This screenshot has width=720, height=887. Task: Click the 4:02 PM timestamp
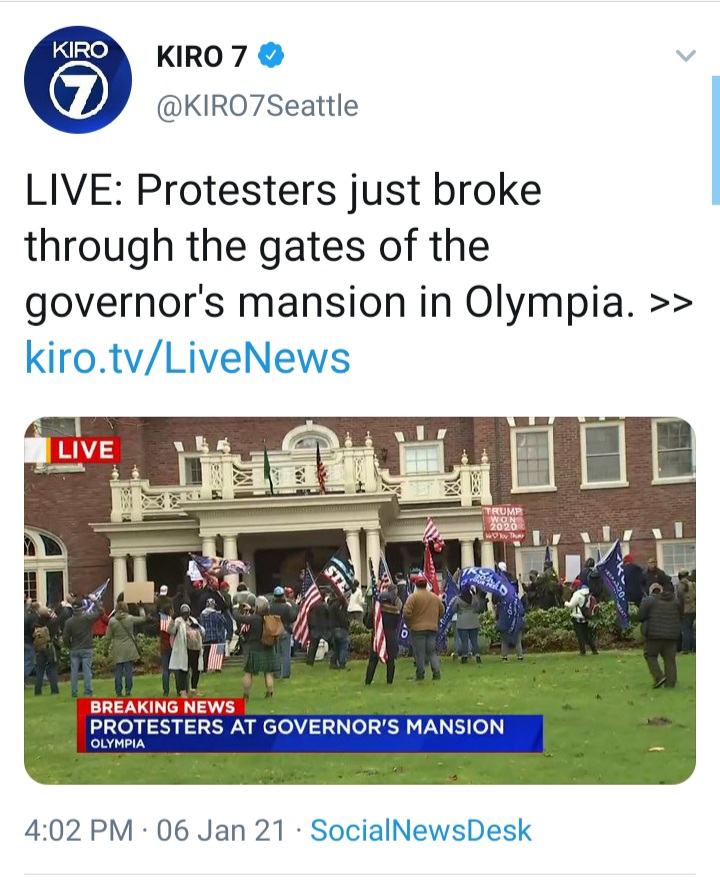(79, 830)
